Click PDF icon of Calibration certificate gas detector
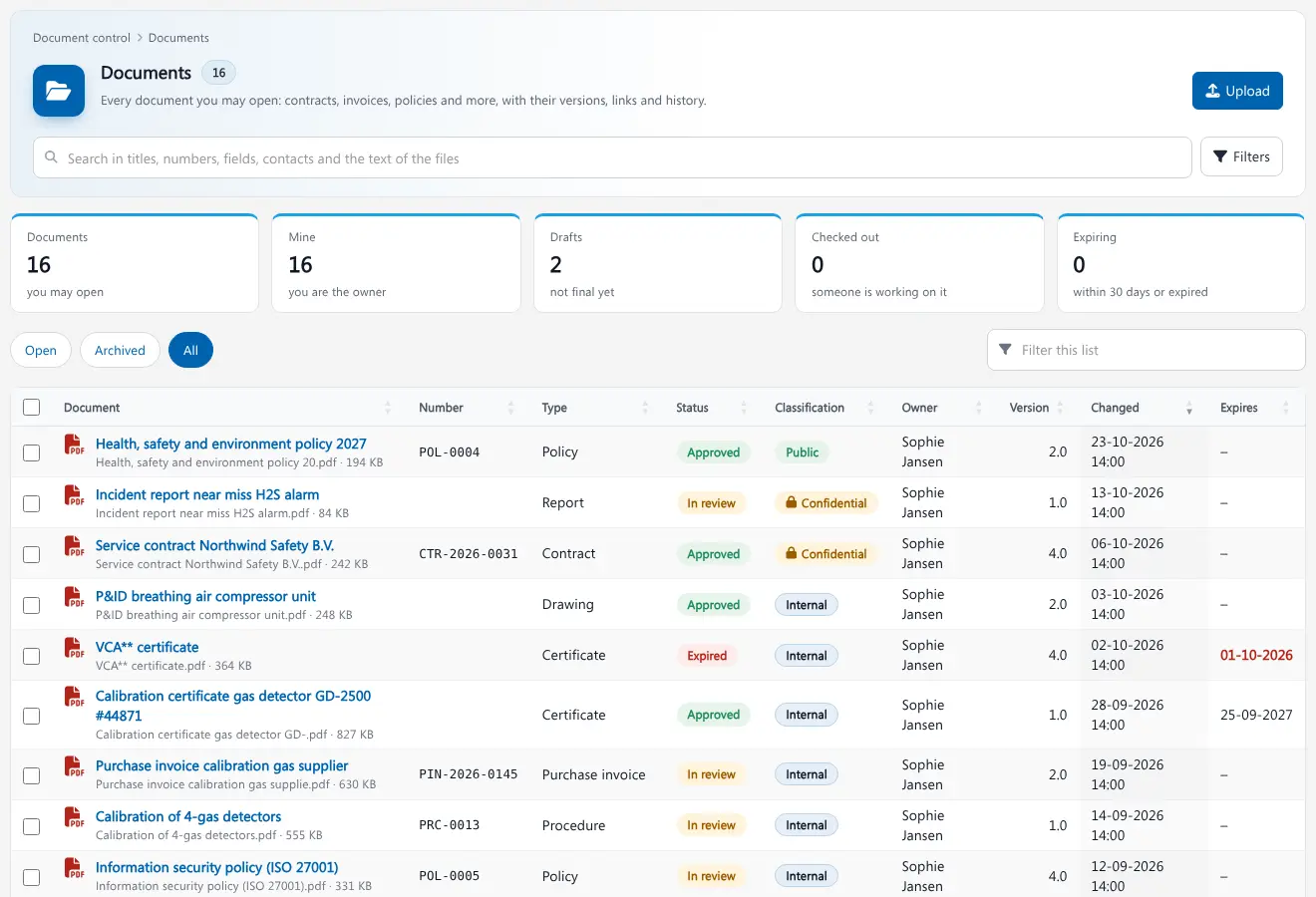The height and width of the screenshot is (897, 1316). coord(74,697)
